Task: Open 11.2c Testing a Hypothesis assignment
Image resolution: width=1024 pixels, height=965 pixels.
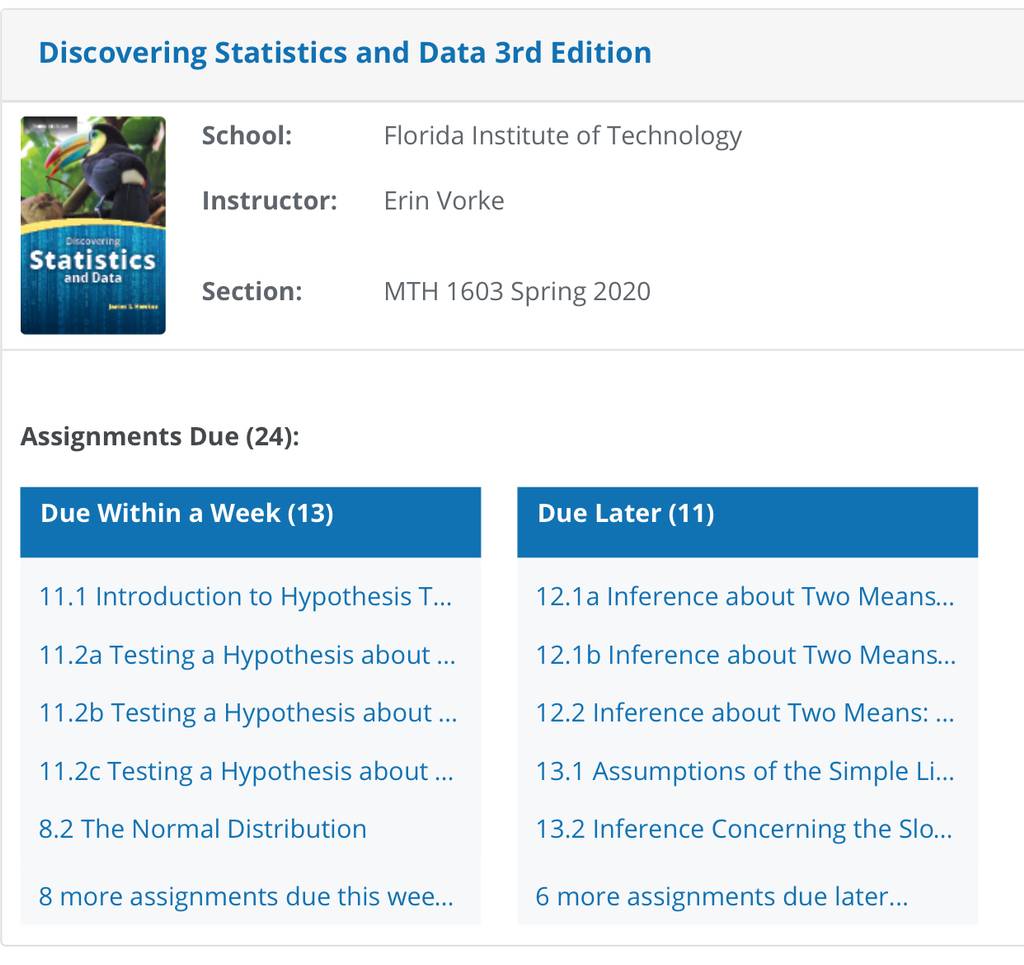Action: coord(246,771)
